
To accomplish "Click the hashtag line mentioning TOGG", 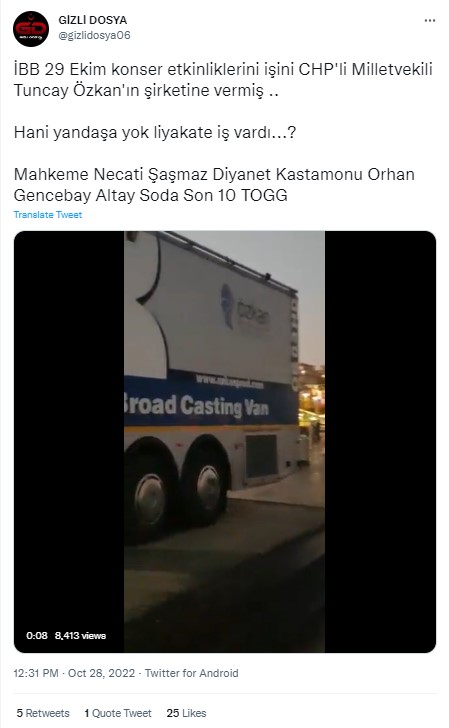I will pyautogui.click(x=214, y=185).
